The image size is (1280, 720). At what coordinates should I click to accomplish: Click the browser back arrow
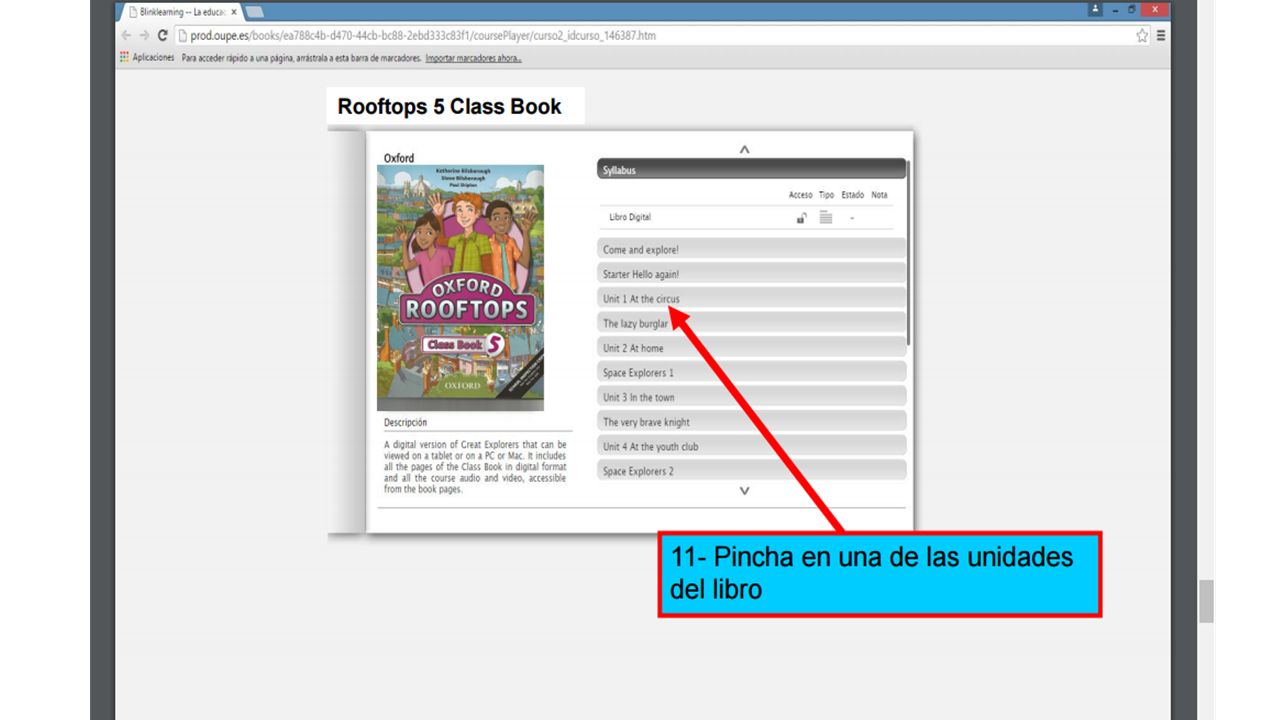[127, 35]
